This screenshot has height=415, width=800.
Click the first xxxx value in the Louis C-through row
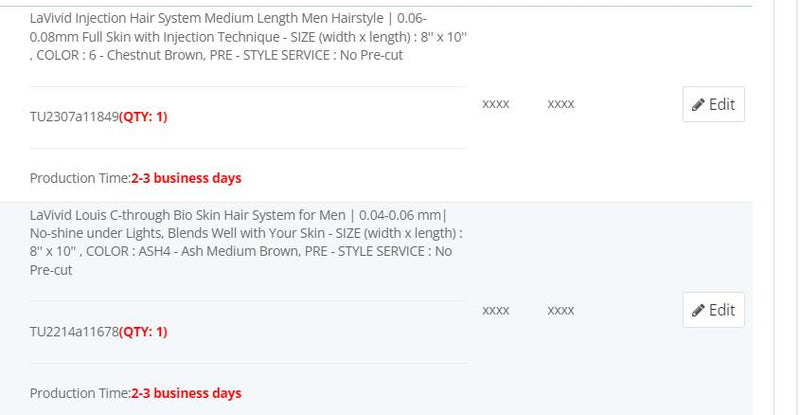tap(496, 310)
